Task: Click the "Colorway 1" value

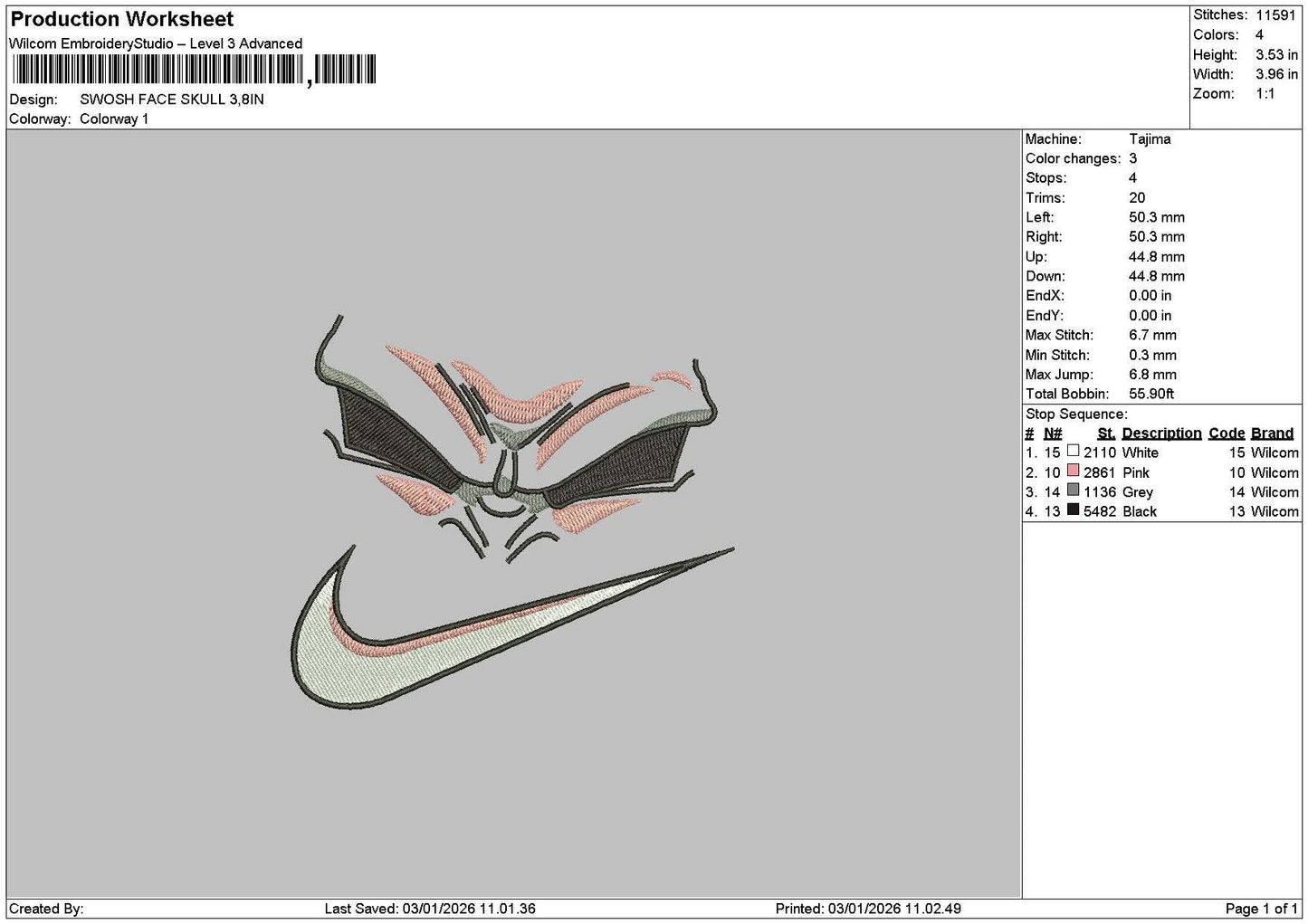Action: 114,119
